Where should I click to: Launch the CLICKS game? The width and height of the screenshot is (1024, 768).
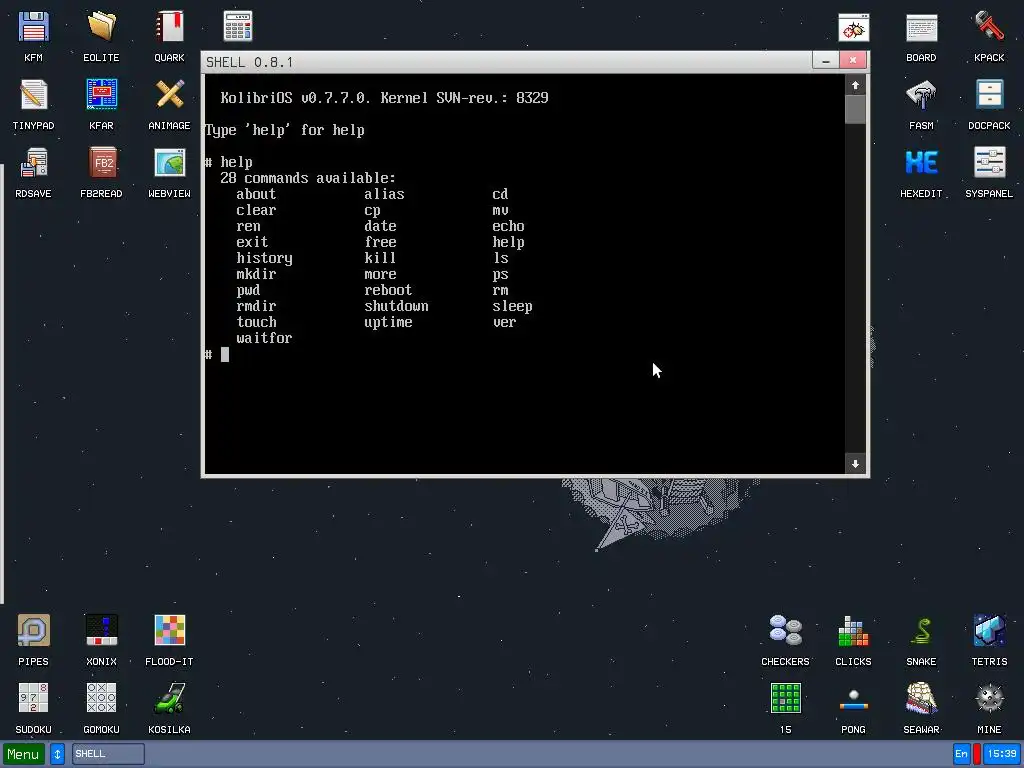854,631
